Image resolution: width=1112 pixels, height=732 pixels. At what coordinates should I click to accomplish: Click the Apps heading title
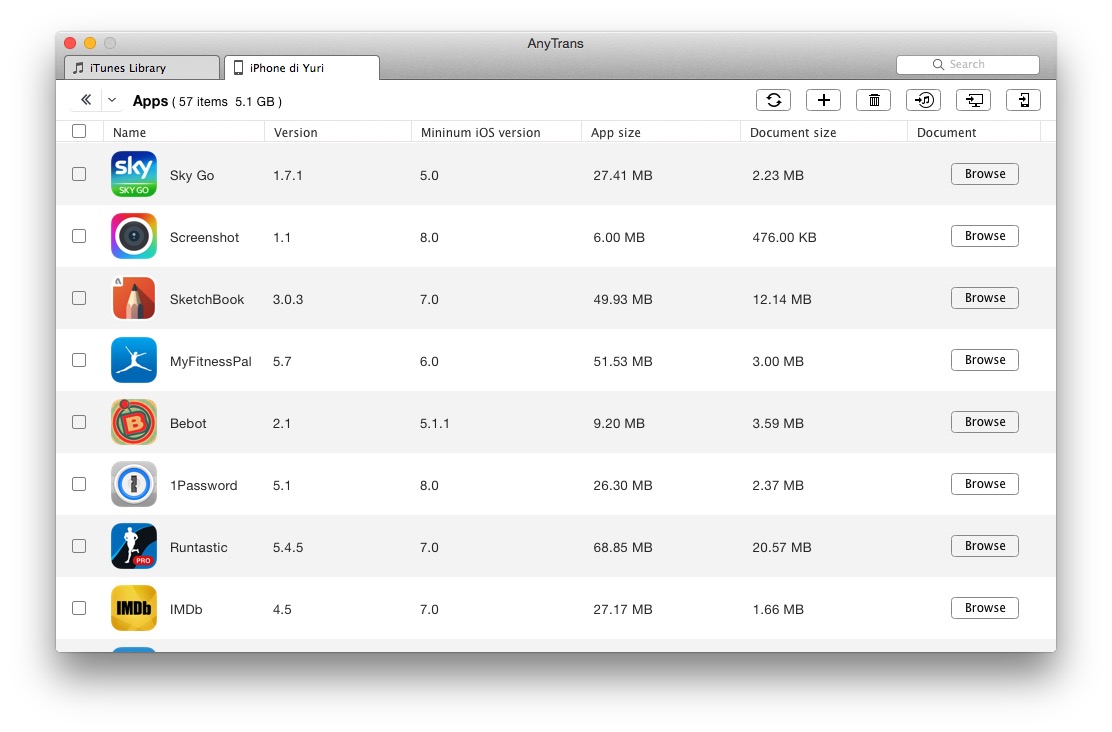pos(150,101)
